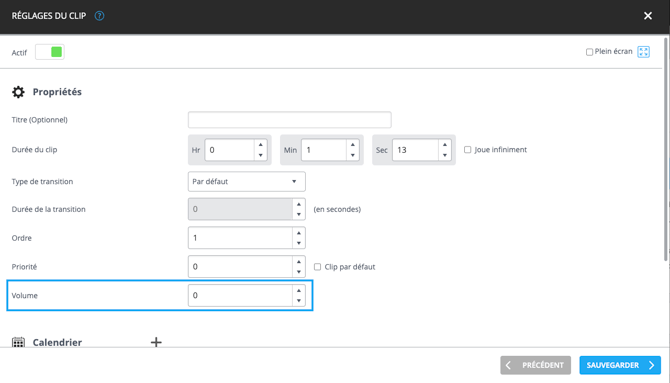This screenshot has width=670, height=383.
Task: Click the Sauvegarder button
Action: [620, 365]
